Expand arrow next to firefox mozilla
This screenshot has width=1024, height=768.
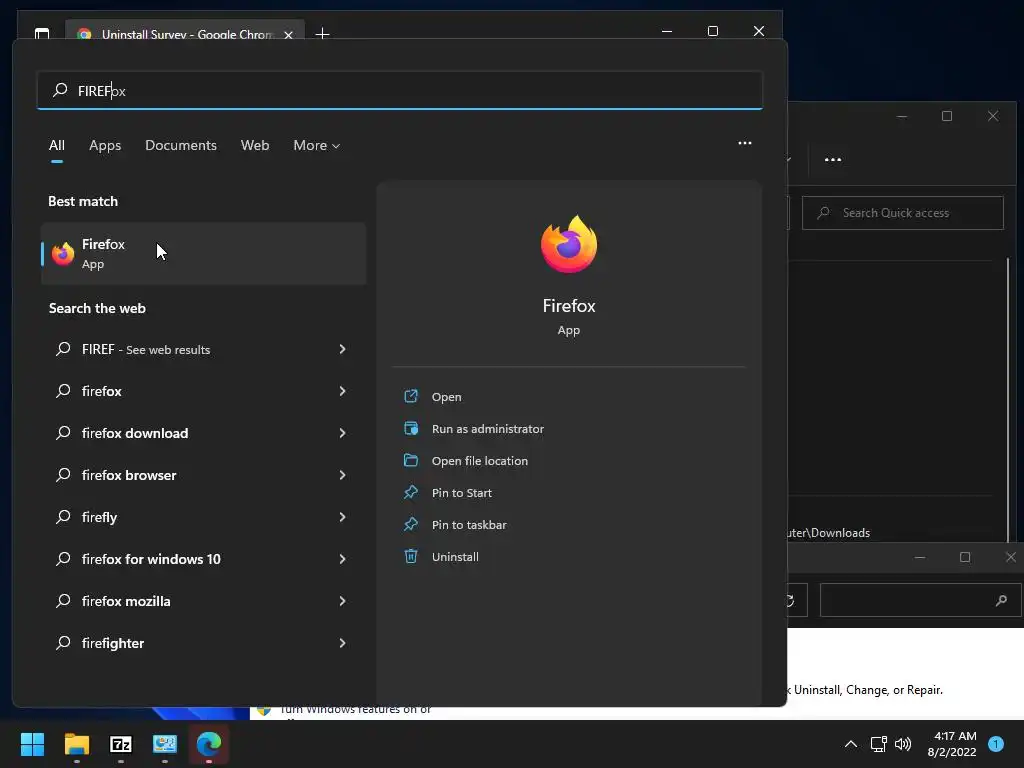(x=342, y=601)
